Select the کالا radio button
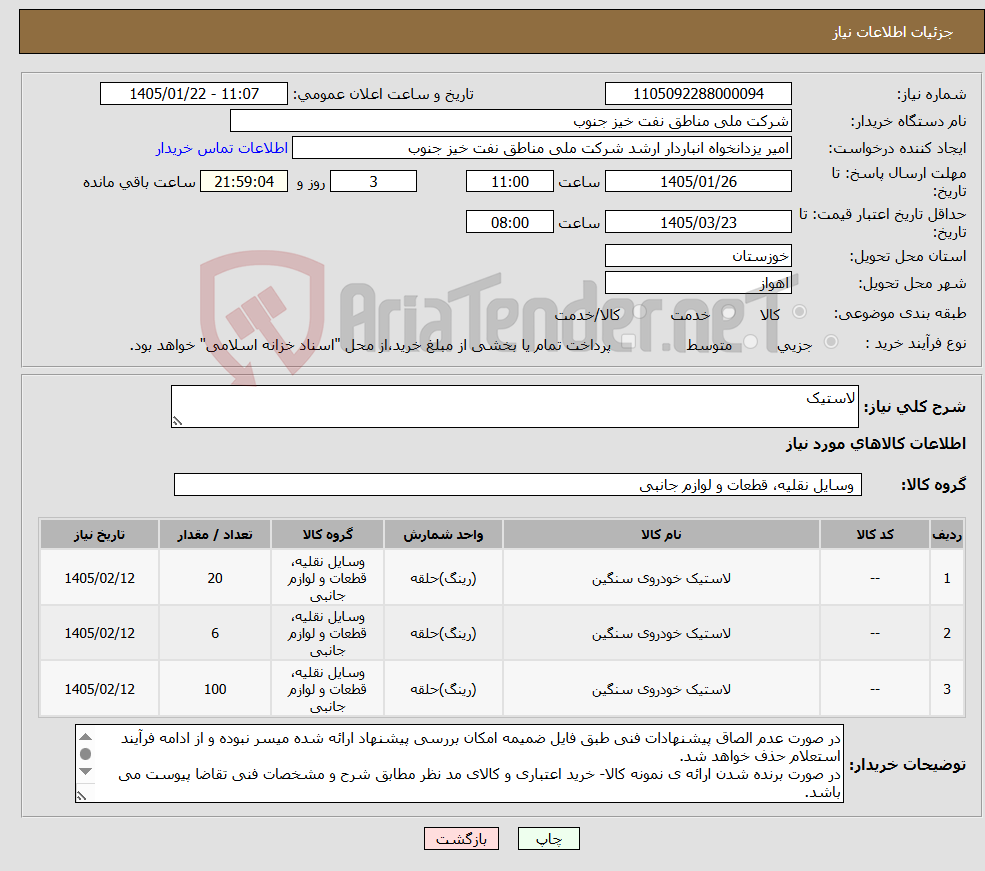This screenshot has height=871, width=985. click(800, 311)
